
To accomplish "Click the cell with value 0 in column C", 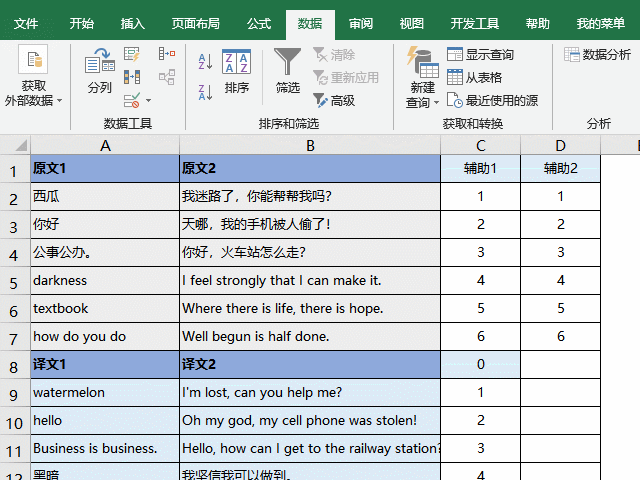I will coord(480,364).
